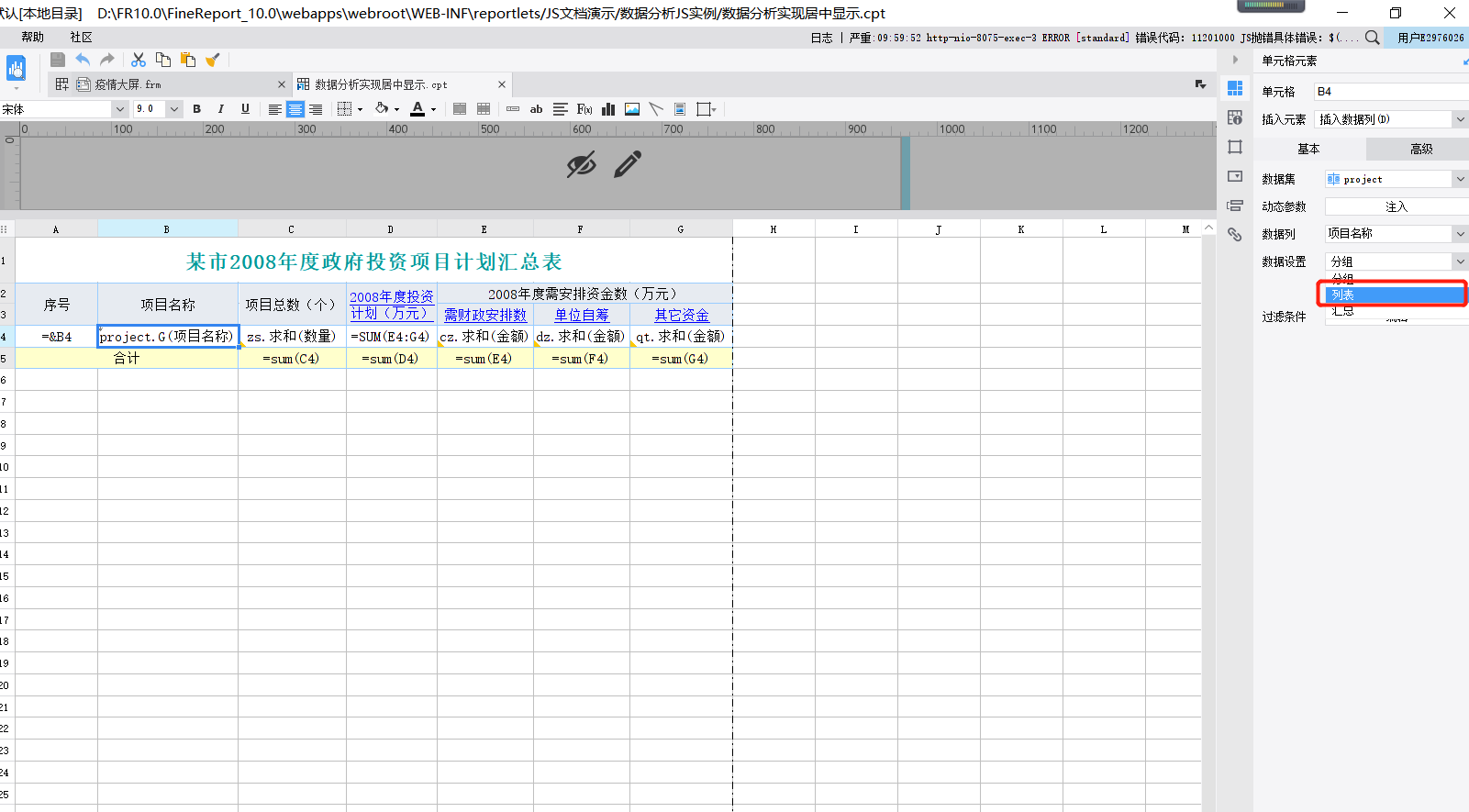Click the preview report icon
The width and height of the screenshot is (1469, 812).
16,69
